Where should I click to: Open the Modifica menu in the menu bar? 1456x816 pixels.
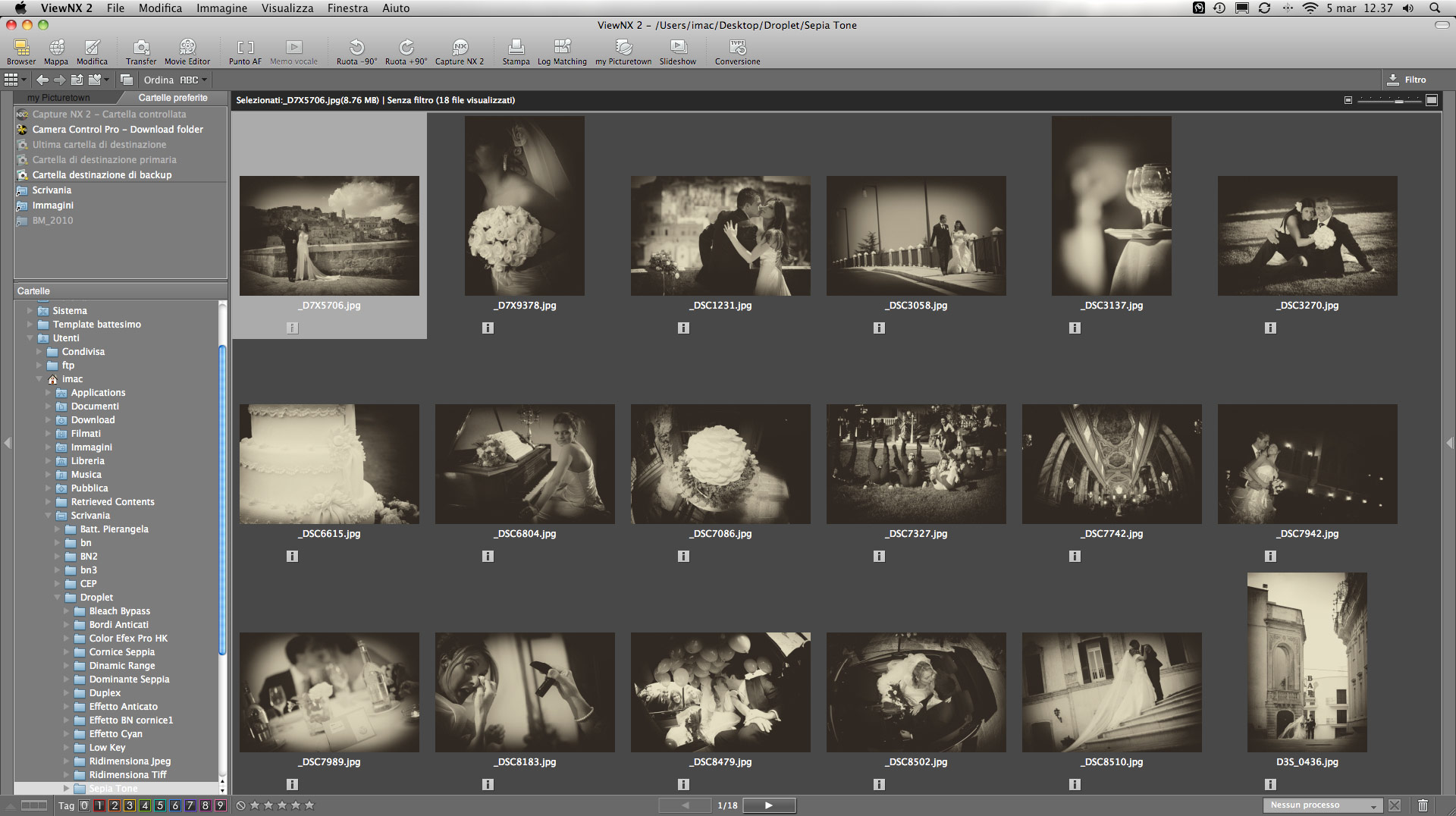coord(160,8)
